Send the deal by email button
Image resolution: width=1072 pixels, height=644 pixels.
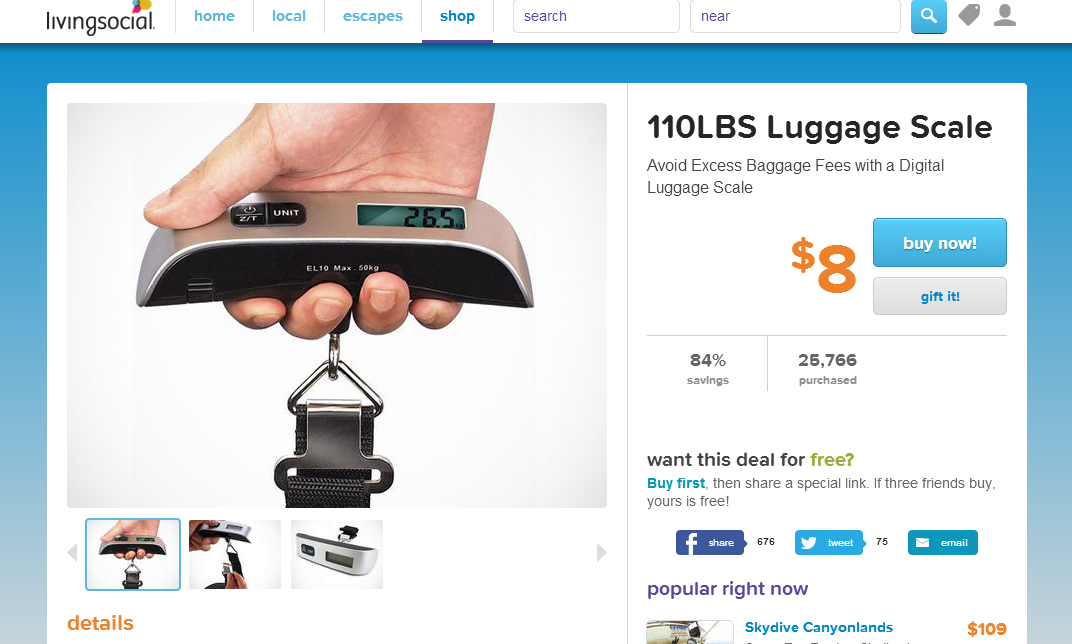click(x=943, y=543)
